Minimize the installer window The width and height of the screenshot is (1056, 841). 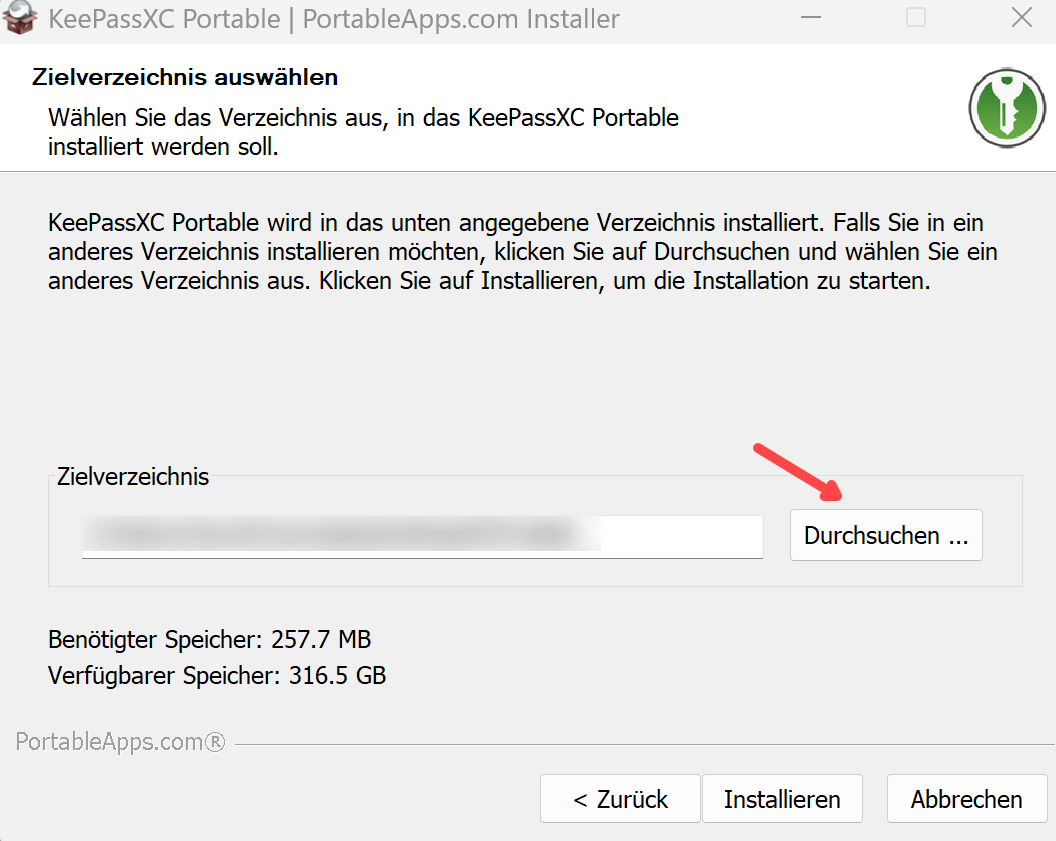[x=810, y=18]
